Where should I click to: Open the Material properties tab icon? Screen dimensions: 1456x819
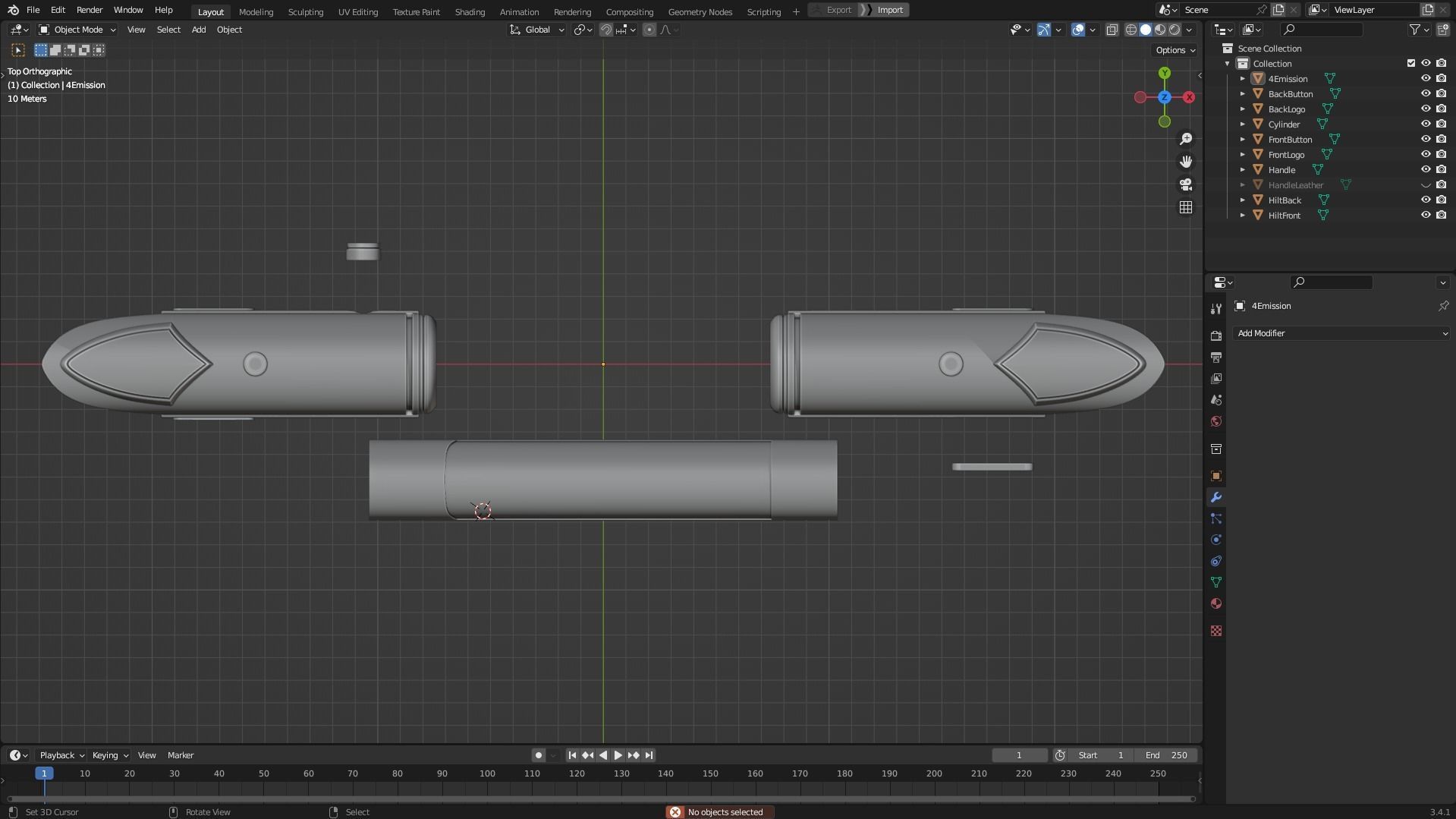pos(1216,604)
